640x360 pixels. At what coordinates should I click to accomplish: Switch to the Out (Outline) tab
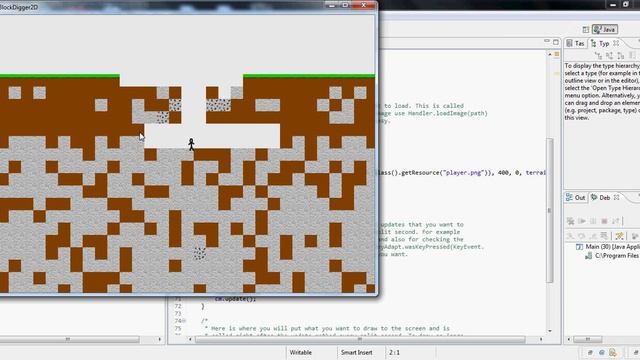[576, 198]
